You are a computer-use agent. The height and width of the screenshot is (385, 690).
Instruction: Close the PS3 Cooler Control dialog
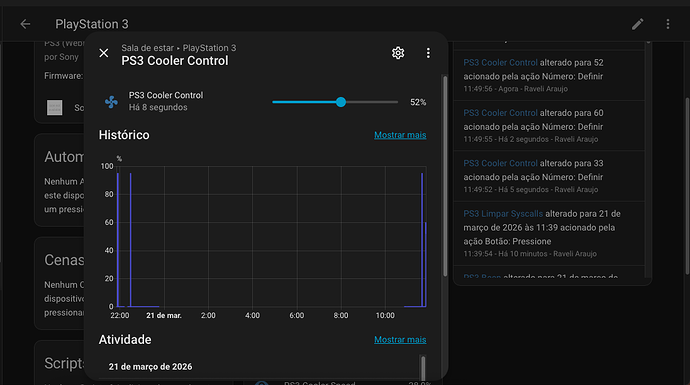tap(104, 53)
